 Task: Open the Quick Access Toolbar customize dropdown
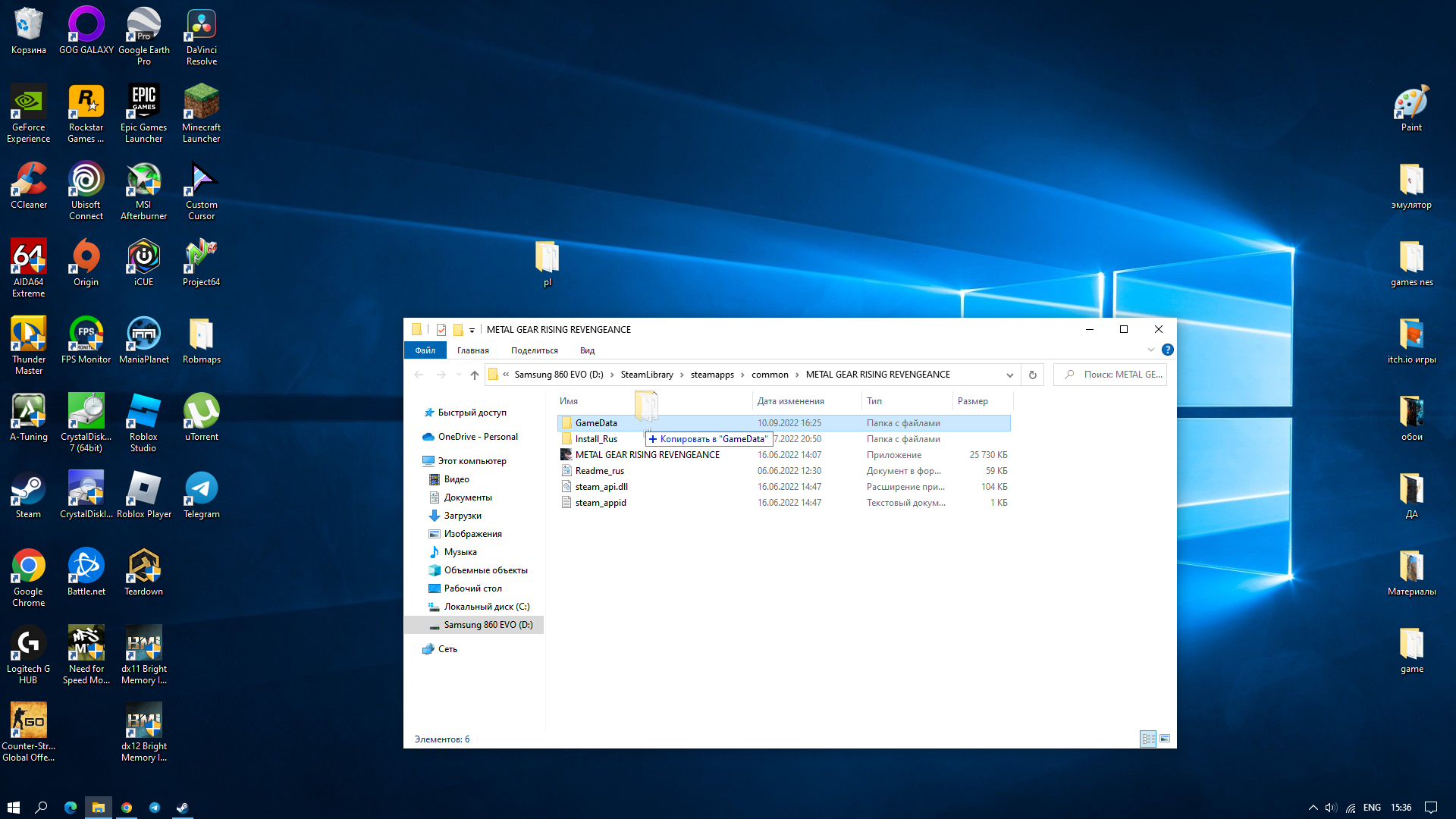472,330
